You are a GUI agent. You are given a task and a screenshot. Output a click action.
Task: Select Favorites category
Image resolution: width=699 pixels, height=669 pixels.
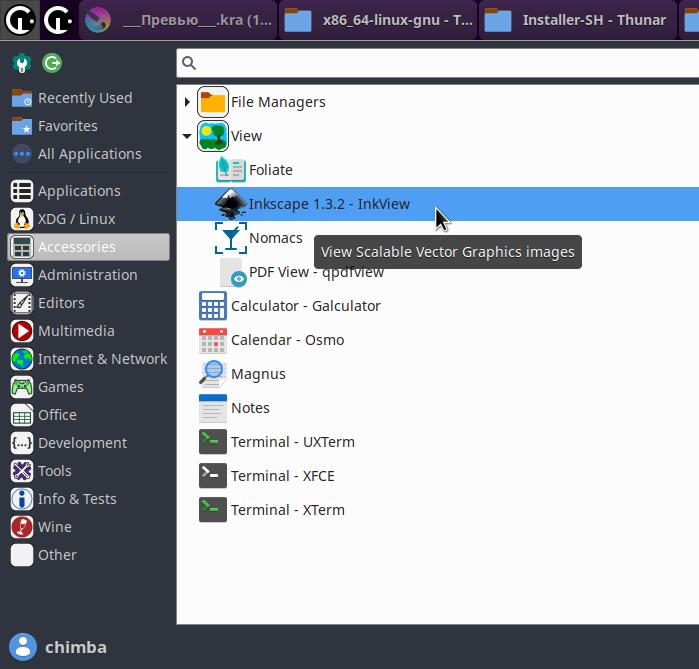(x=89, y=126)
